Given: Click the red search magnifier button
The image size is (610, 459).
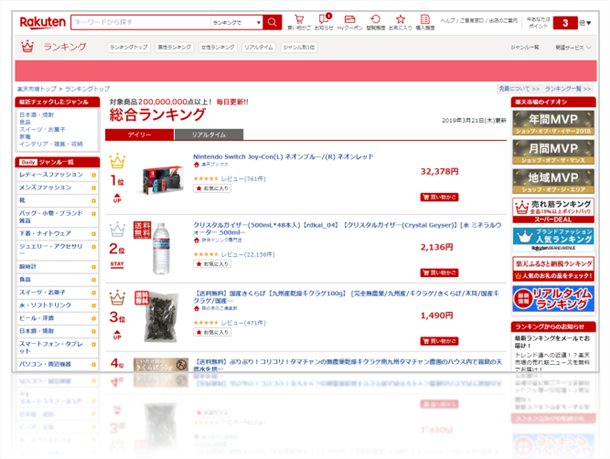Looking at the screenshot, I should point(272,21).
